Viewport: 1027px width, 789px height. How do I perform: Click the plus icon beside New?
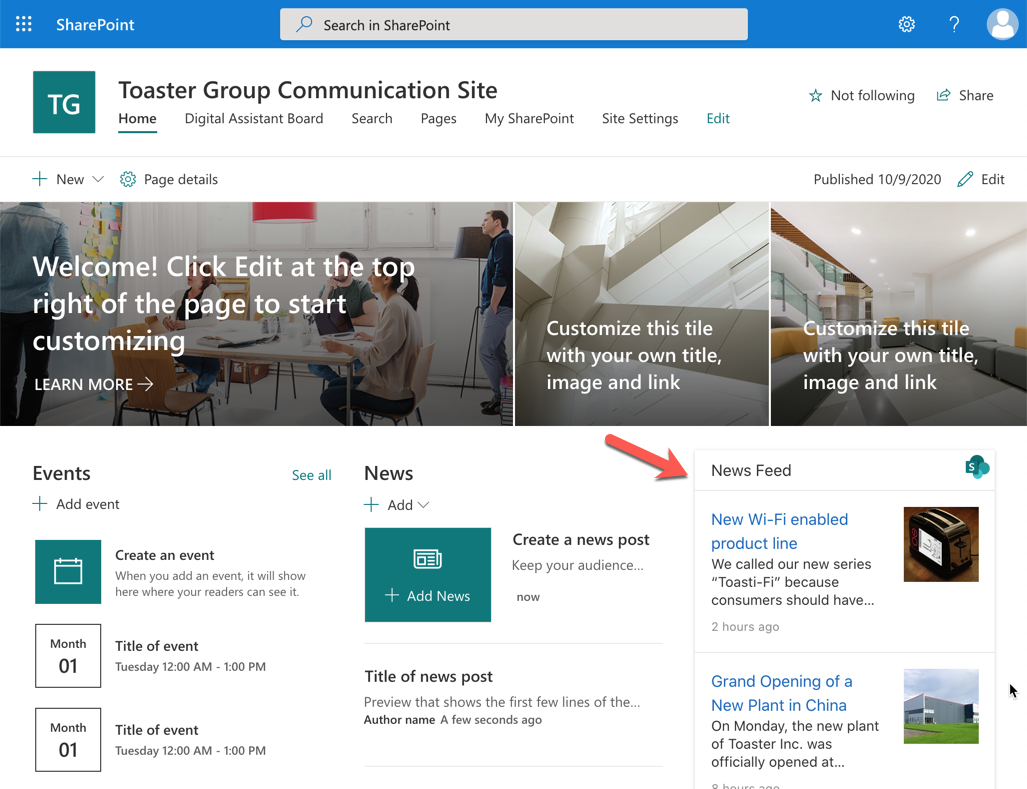click(39, 179)
